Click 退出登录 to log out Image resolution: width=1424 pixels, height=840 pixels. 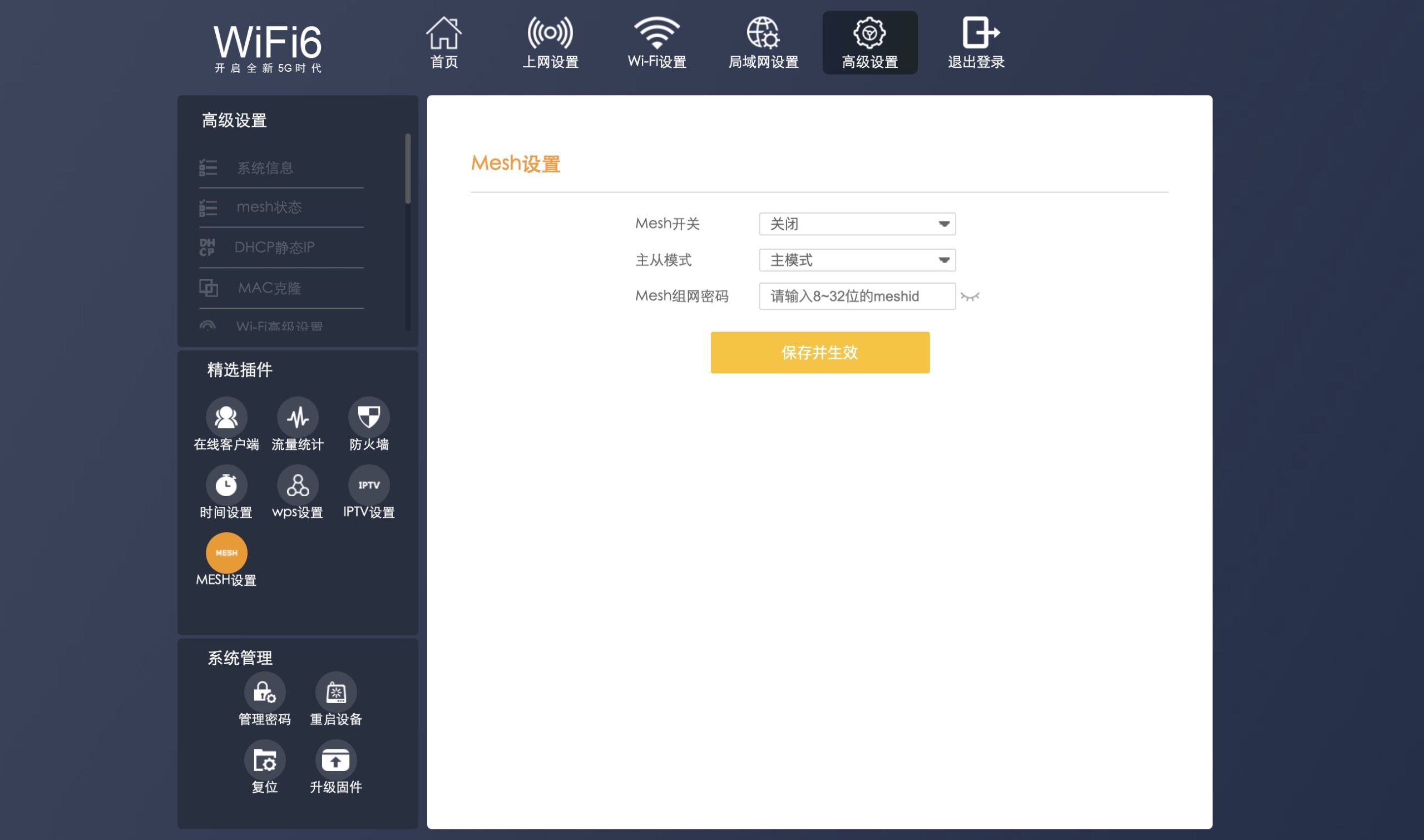pyautogui.click(x=976, y=43)
